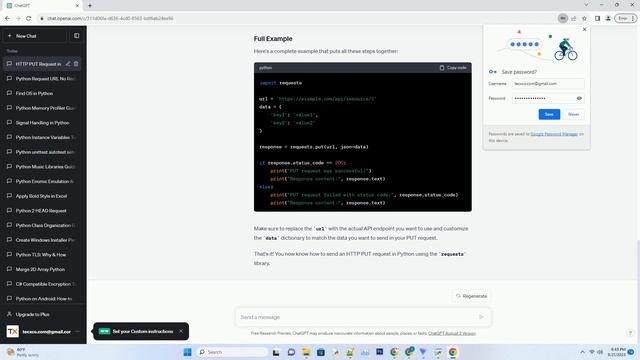Open Python Music Libraries chat
This screenshot has width=640, height=360.
pos(42,167)
